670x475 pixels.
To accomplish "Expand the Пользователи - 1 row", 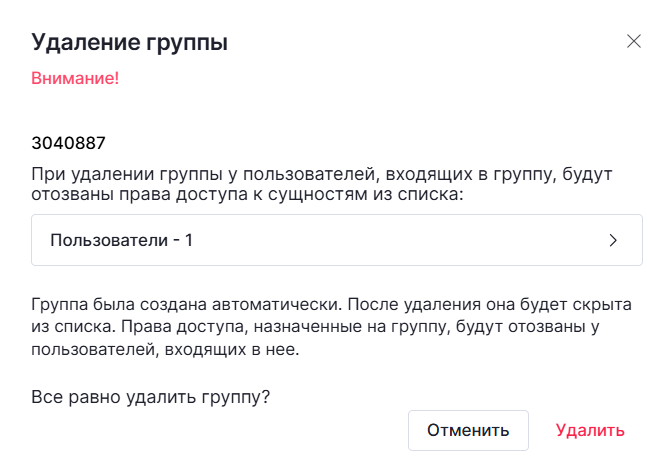I will 336,240.
